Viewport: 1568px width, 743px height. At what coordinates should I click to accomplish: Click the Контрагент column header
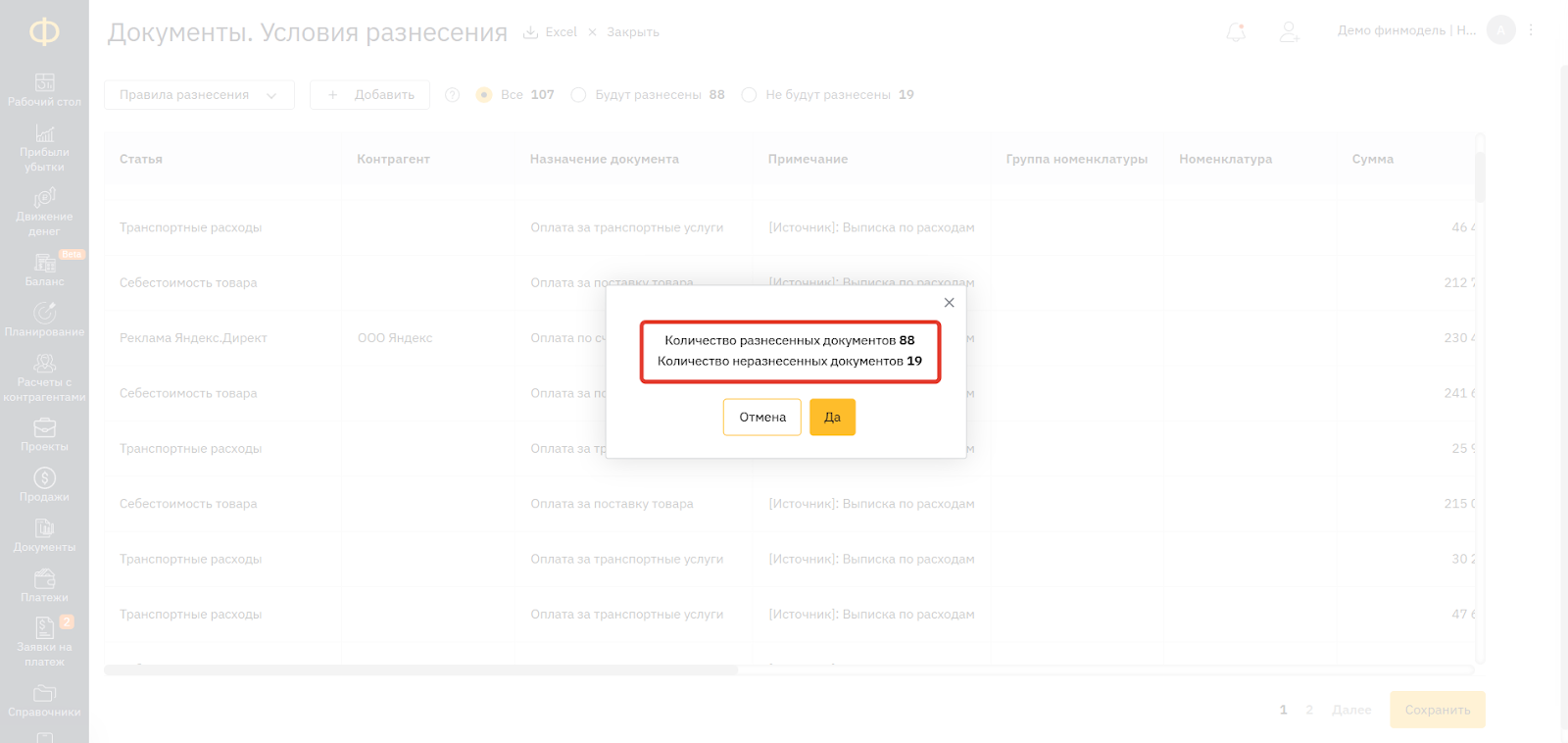[x=393, y=159]
